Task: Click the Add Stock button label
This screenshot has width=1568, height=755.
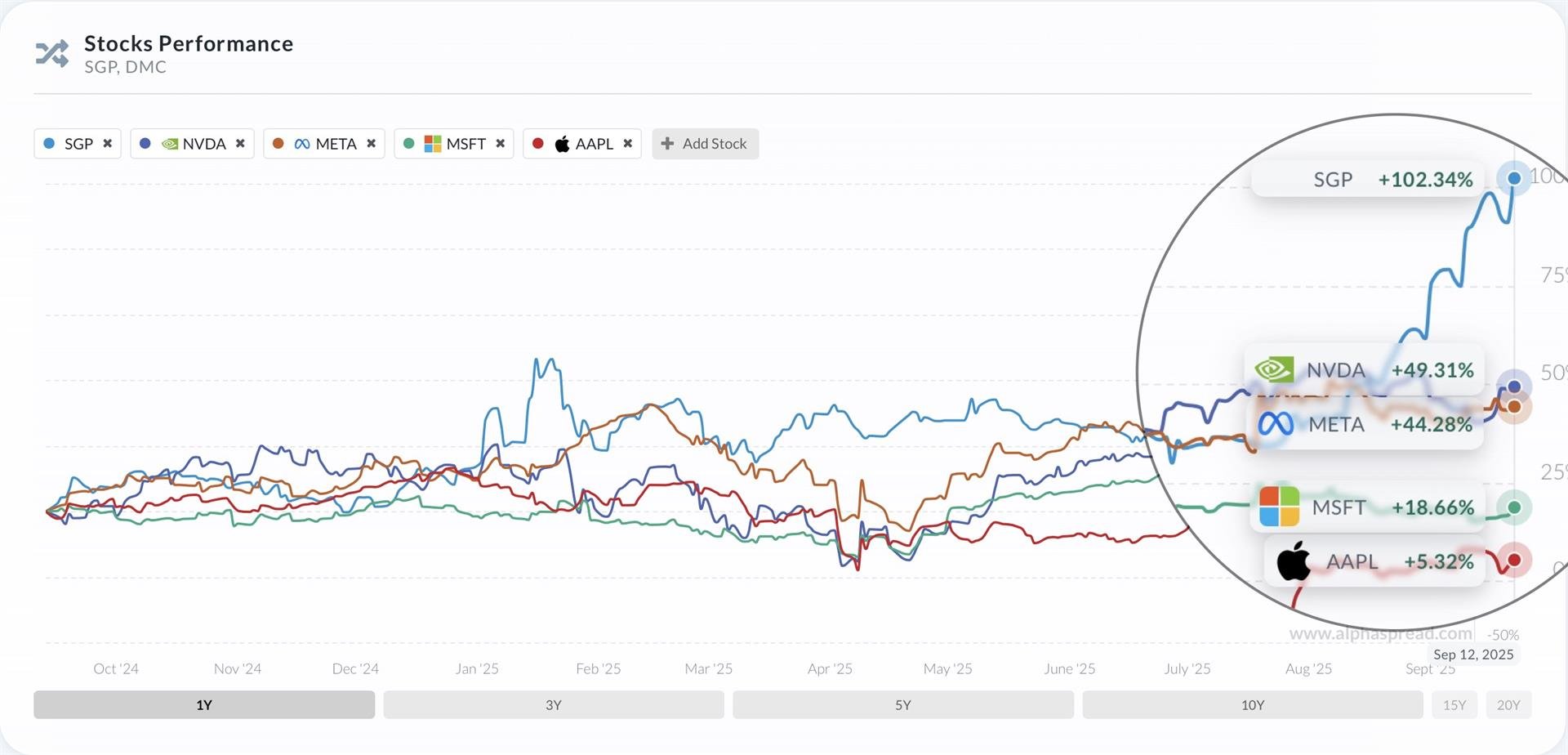Action: [x=715, y=144]
